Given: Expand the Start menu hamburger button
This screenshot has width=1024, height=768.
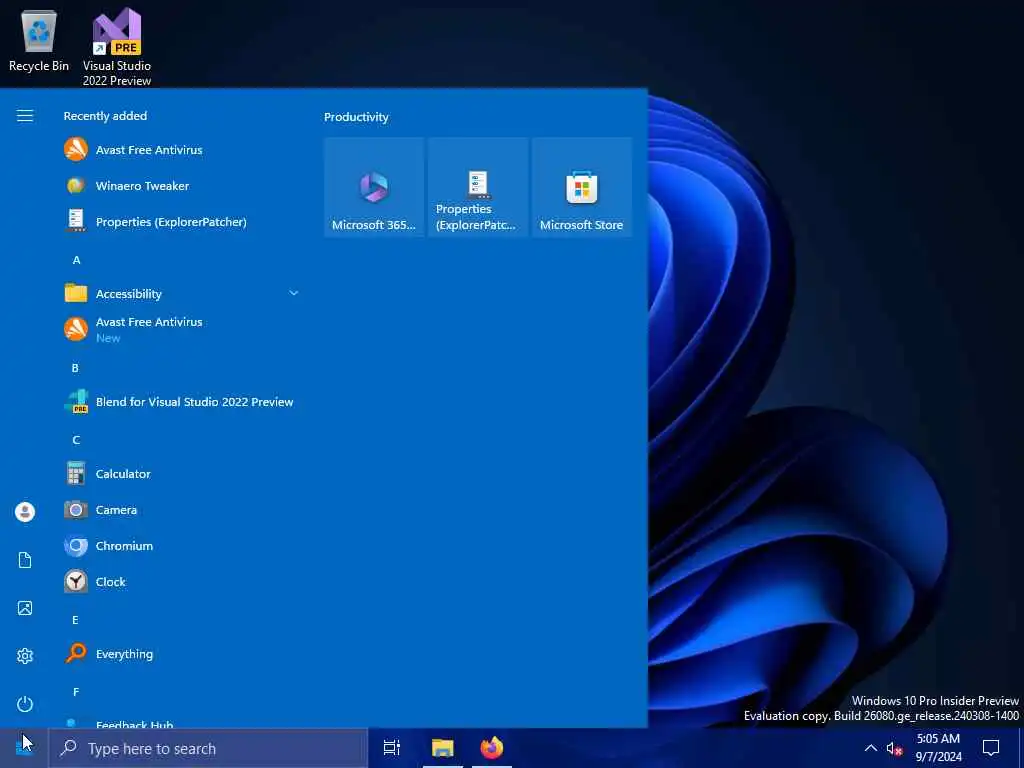Looking at the screenshot, I should click(25, 116).
